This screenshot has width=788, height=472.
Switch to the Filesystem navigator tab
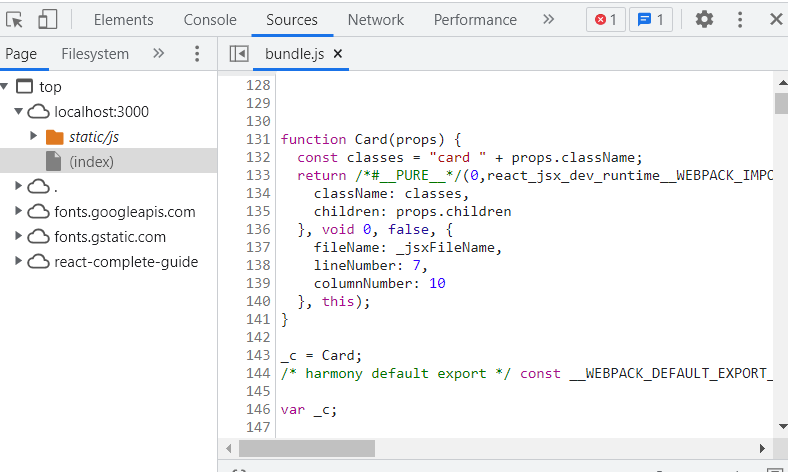click(x=95, y=54)
